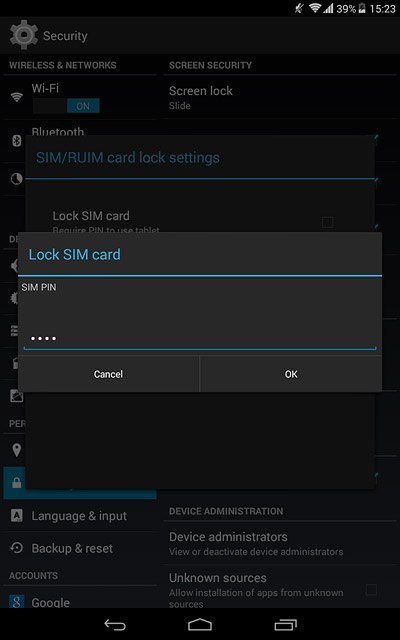Tap the Android back navigation button
This screenshot has height=640, width=400.
pos(115,624)
